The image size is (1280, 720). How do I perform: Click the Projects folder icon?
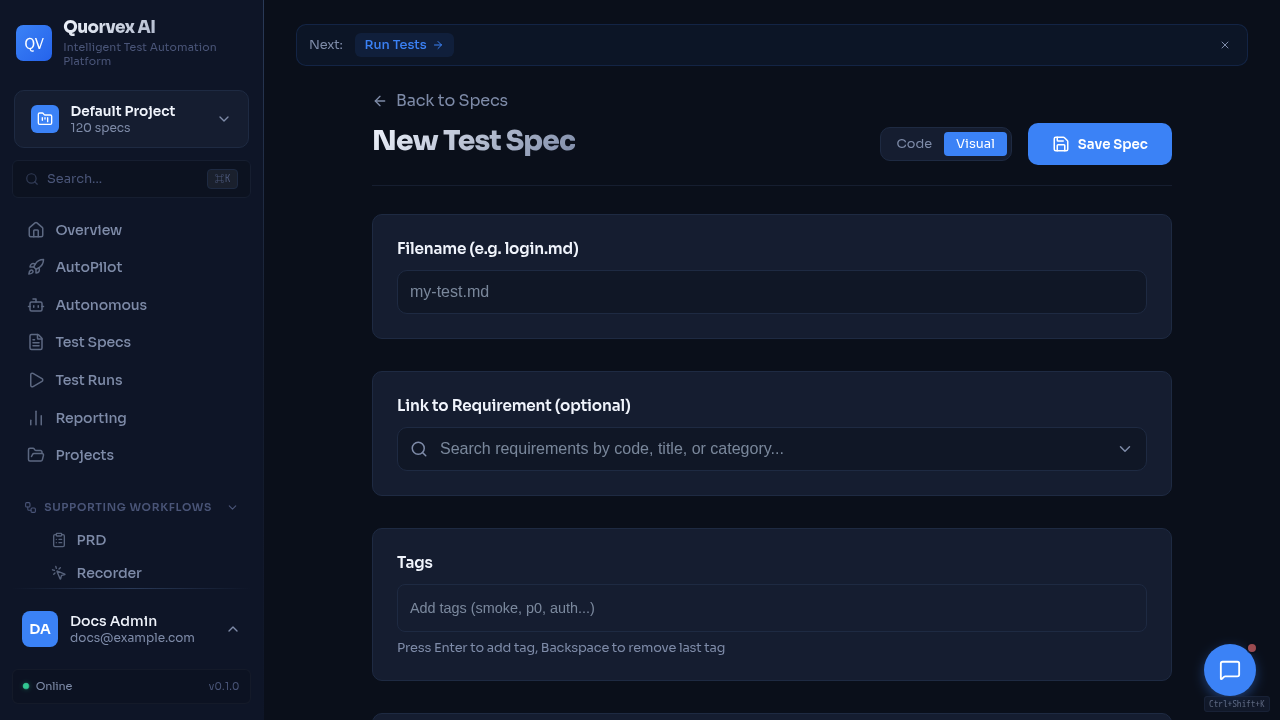pyautogui.click(x=36, y=455)
